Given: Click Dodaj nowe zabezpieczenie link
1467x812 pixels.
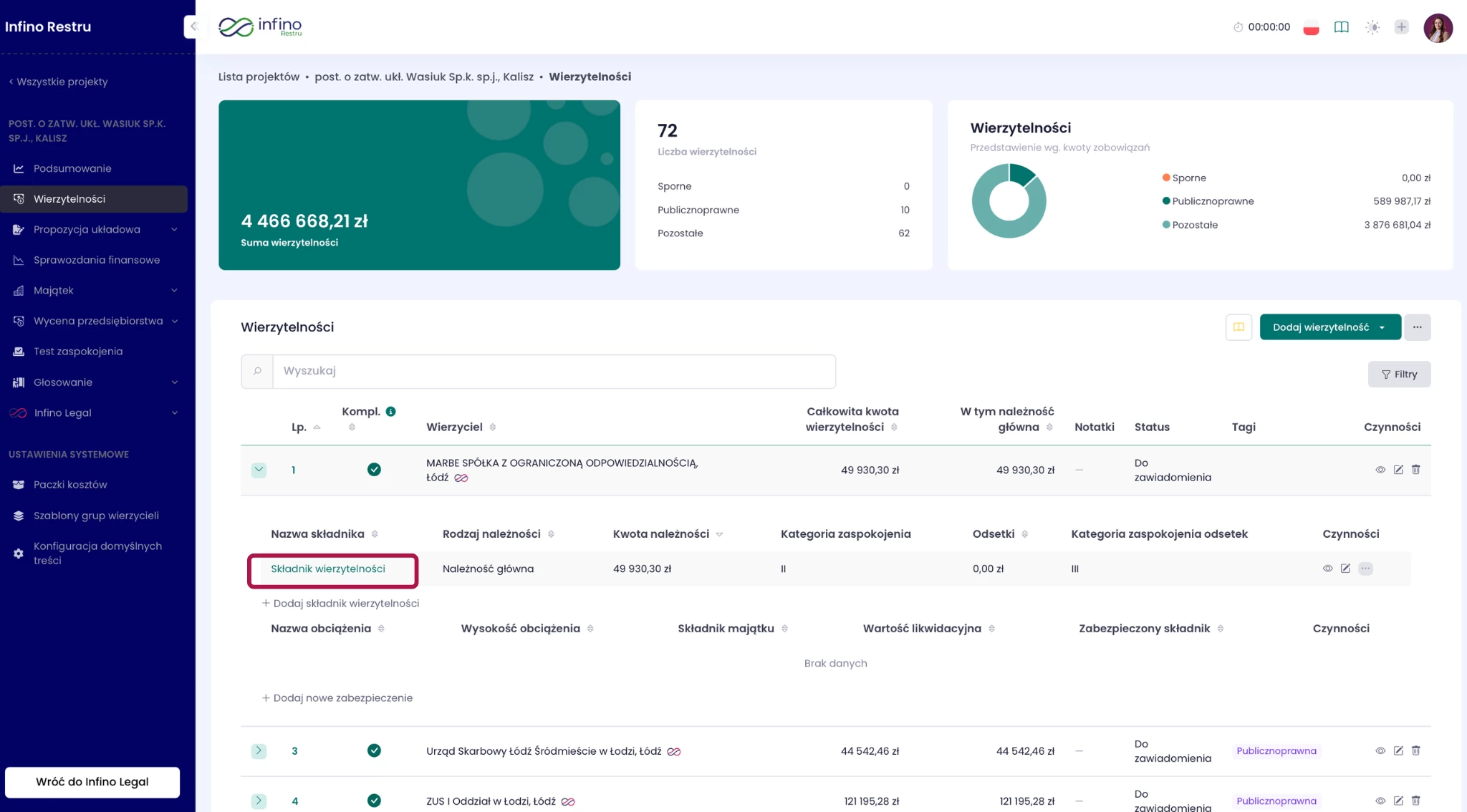Looking at the screenshot, I should [x=337, y=698].
